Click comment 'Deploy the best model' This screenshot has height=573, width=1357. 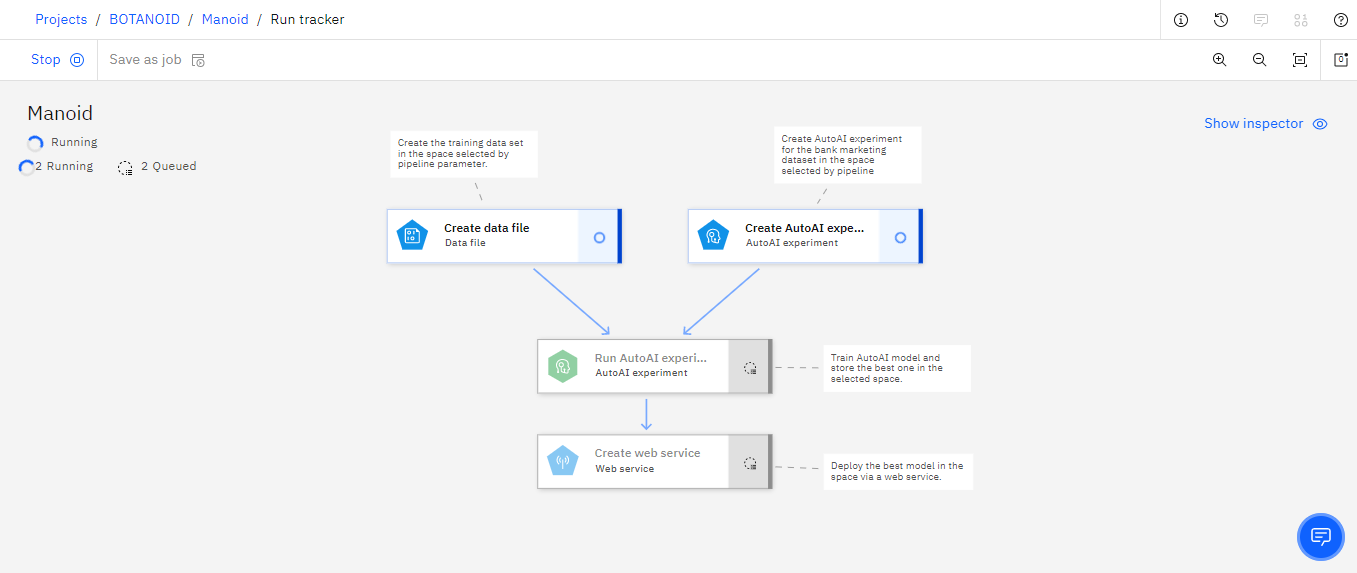point(897,471)
